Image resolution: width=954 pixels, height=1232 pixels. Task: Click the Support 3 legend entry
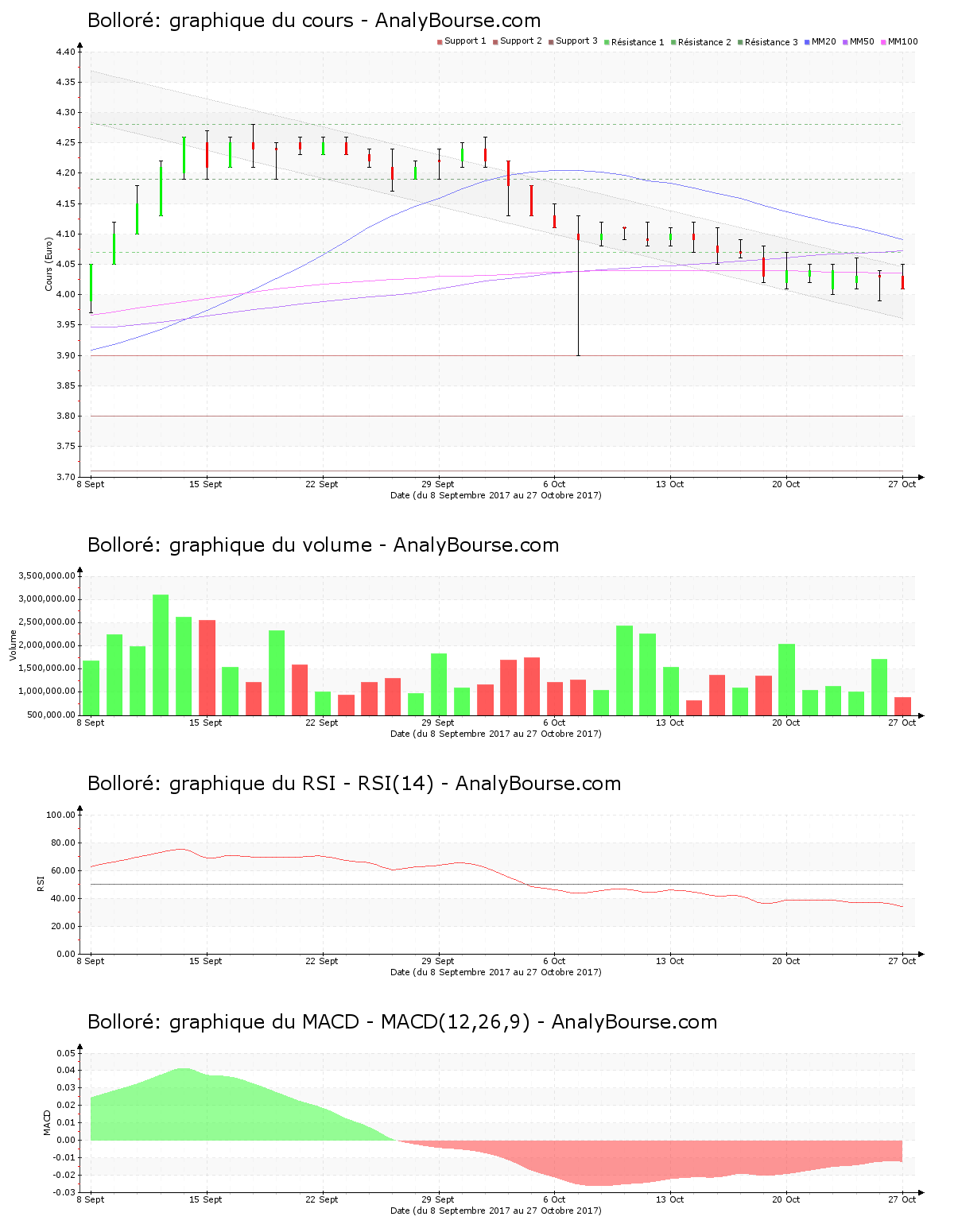click(573, 41)
